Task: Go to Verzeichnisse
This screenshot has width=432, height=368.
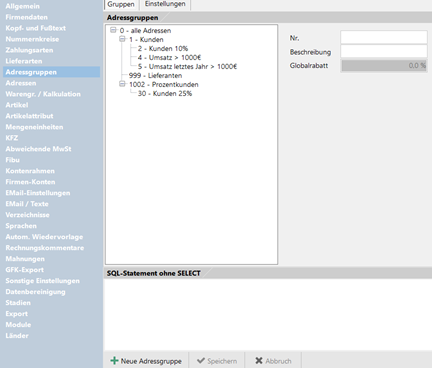Action: pos(27,215)
